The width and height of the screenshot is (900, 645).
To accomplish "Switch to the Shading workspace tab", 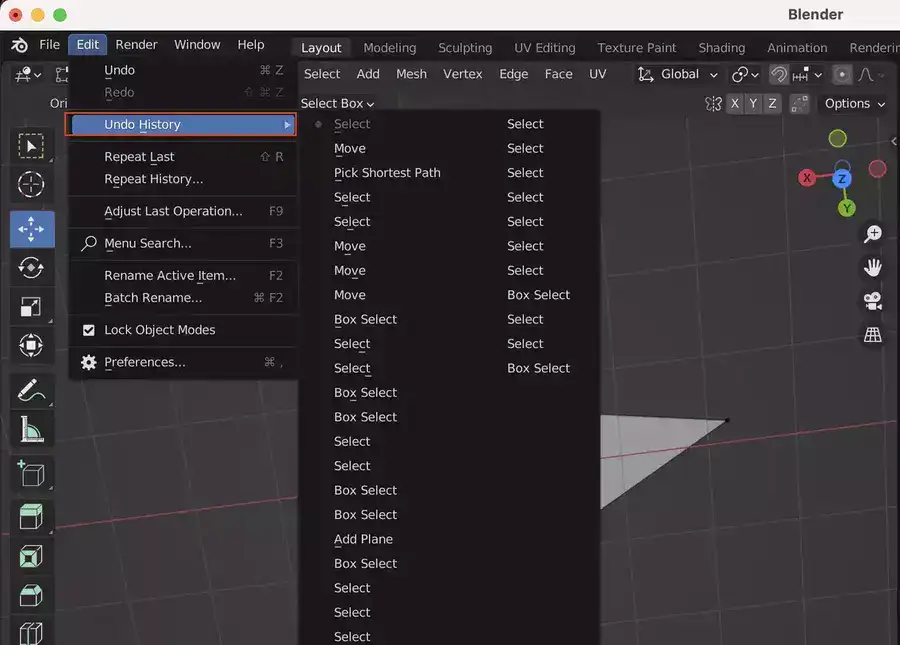I will click(x=721, y=48).
